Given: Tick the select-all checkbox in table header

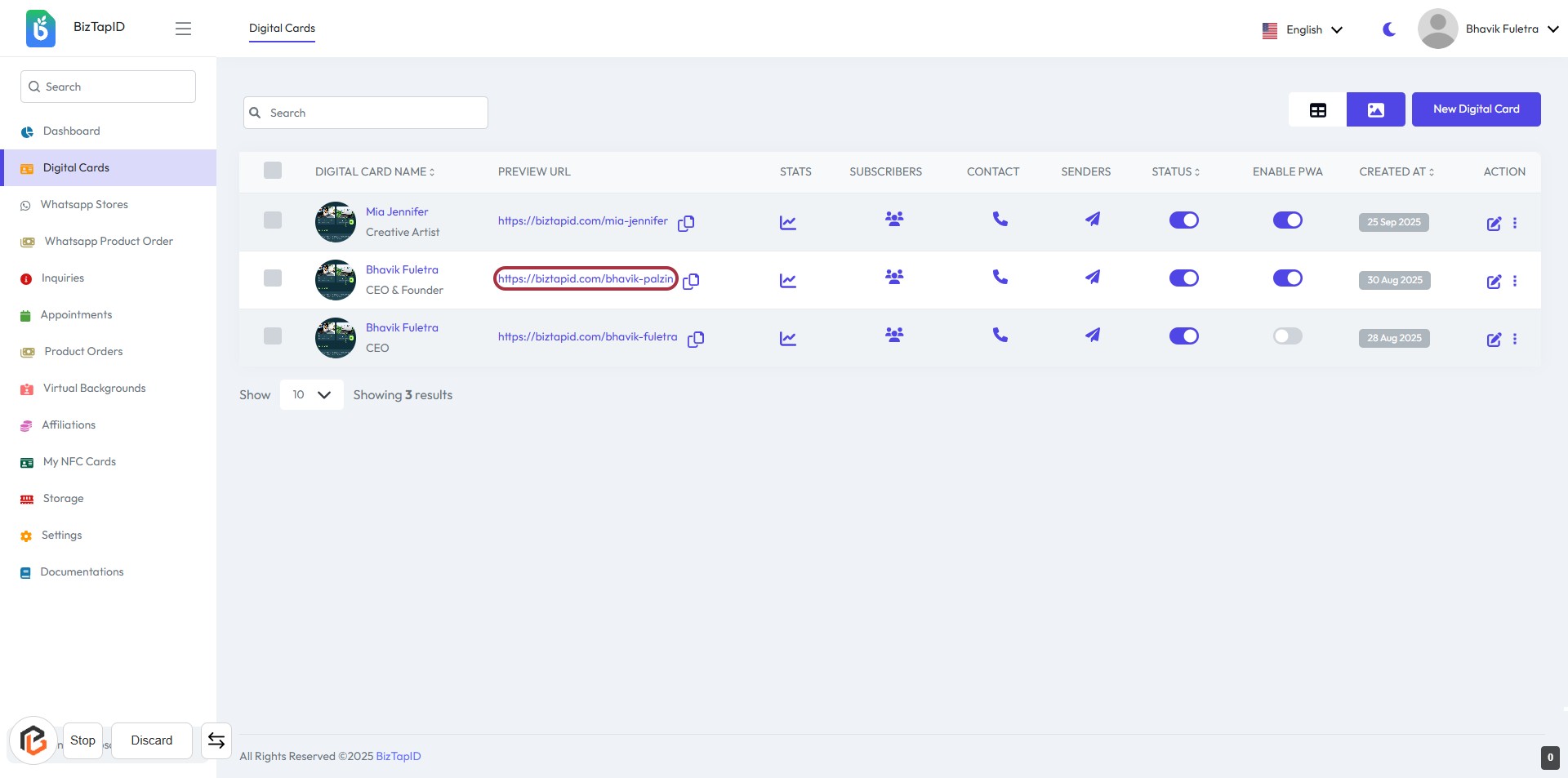Looking at the screenshot, I should [273, 171].
